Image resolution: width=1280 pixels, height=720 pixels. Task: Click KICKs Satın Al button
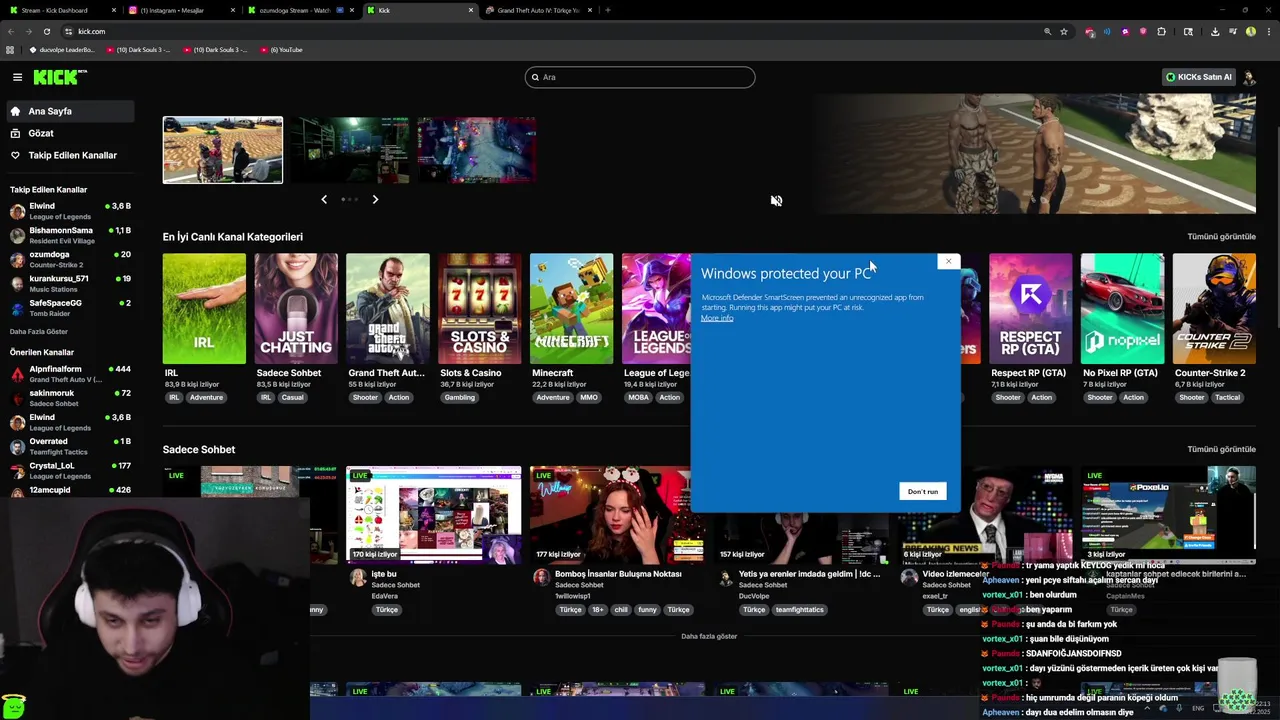click(x=1198, y=77)
